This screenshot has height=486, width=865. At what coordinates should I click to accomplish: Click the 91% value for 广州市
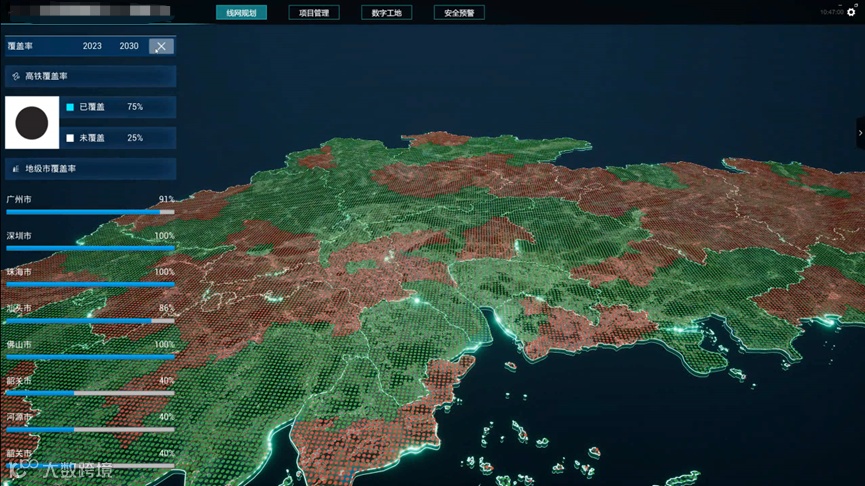coord(166,199)
